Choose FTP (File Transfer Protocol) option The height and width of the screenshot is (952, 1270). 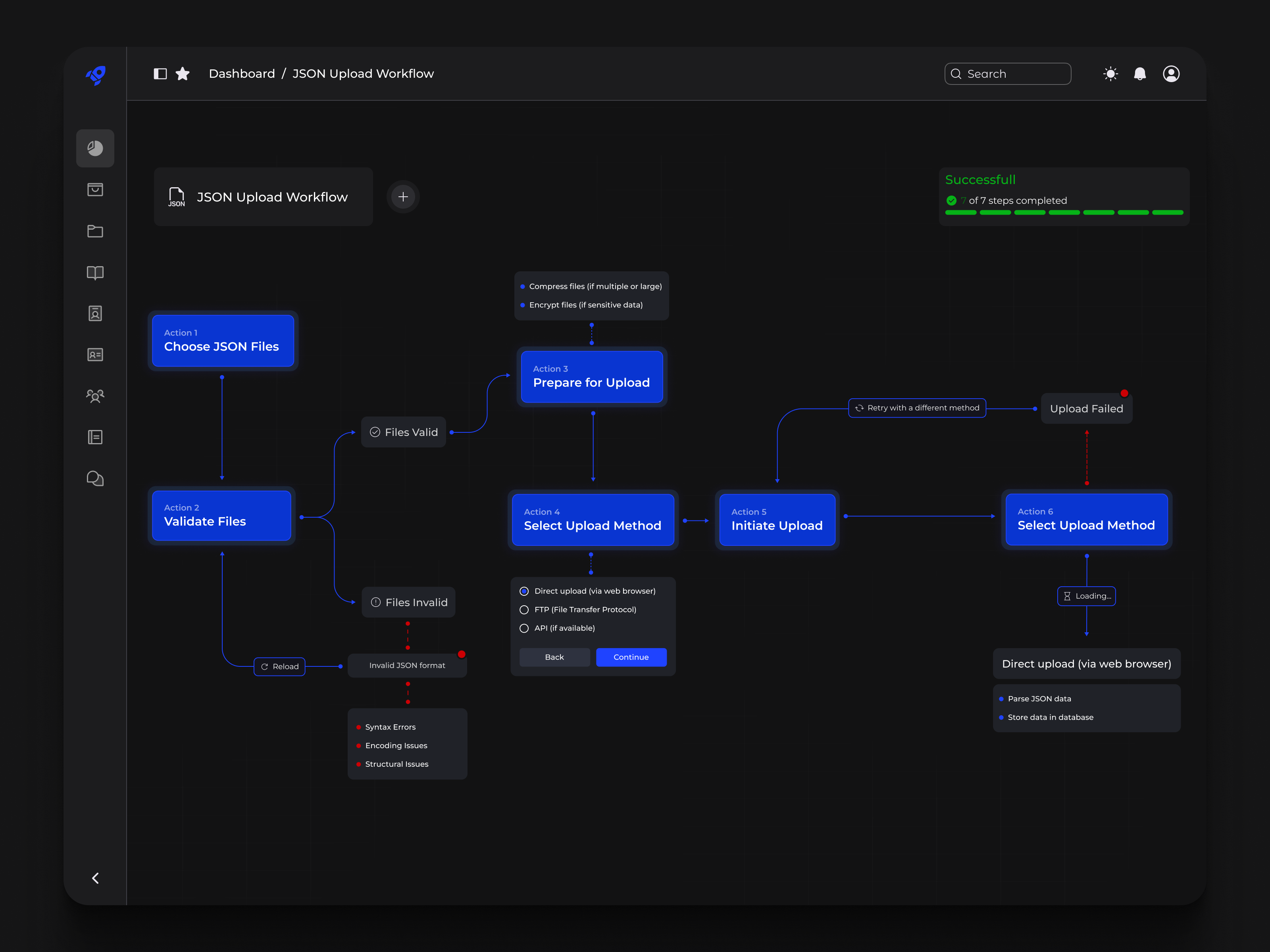523,609
